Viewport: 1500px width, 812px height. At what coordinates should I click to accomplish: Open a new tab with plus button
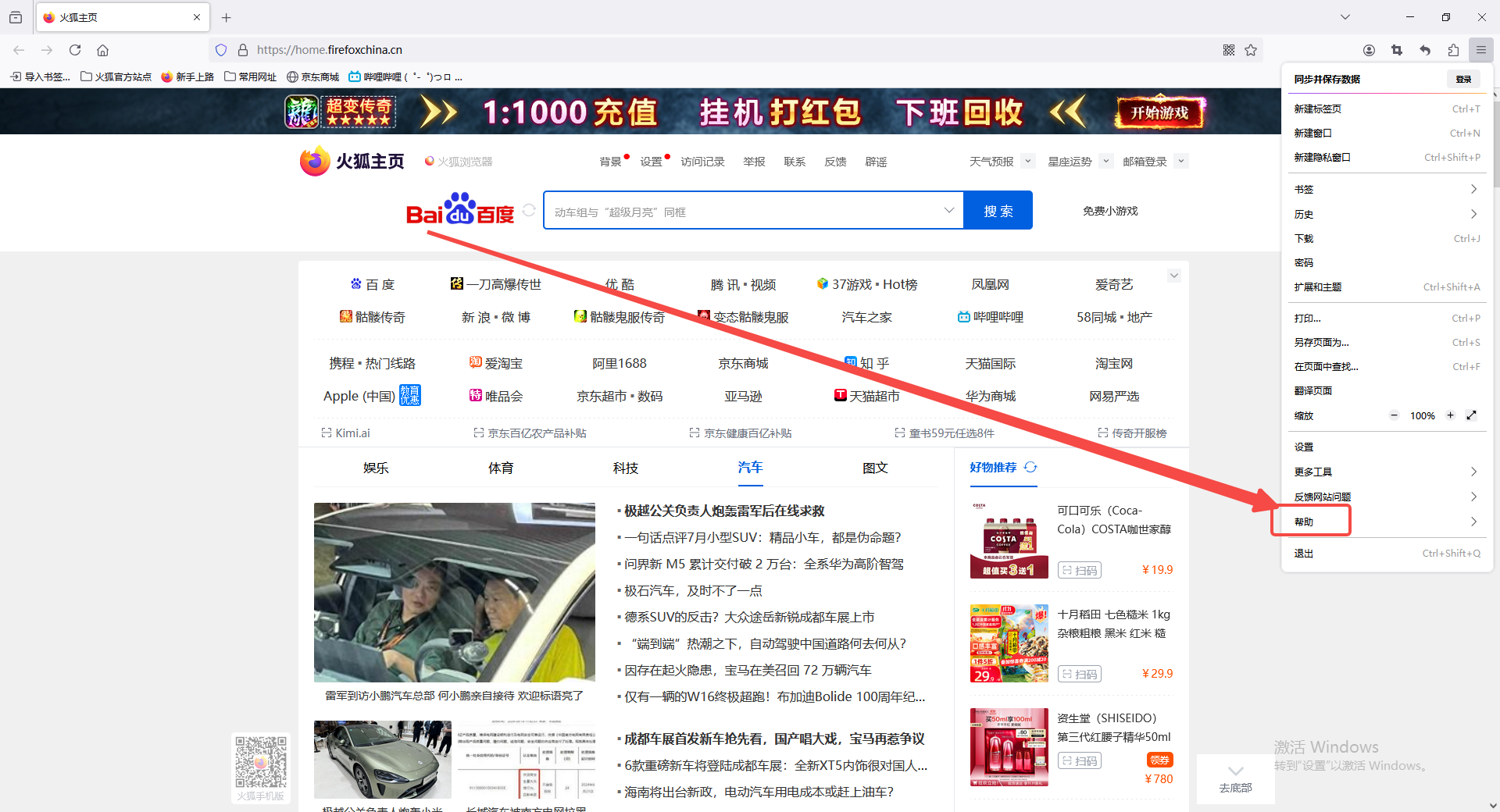[x=227, y=17]
